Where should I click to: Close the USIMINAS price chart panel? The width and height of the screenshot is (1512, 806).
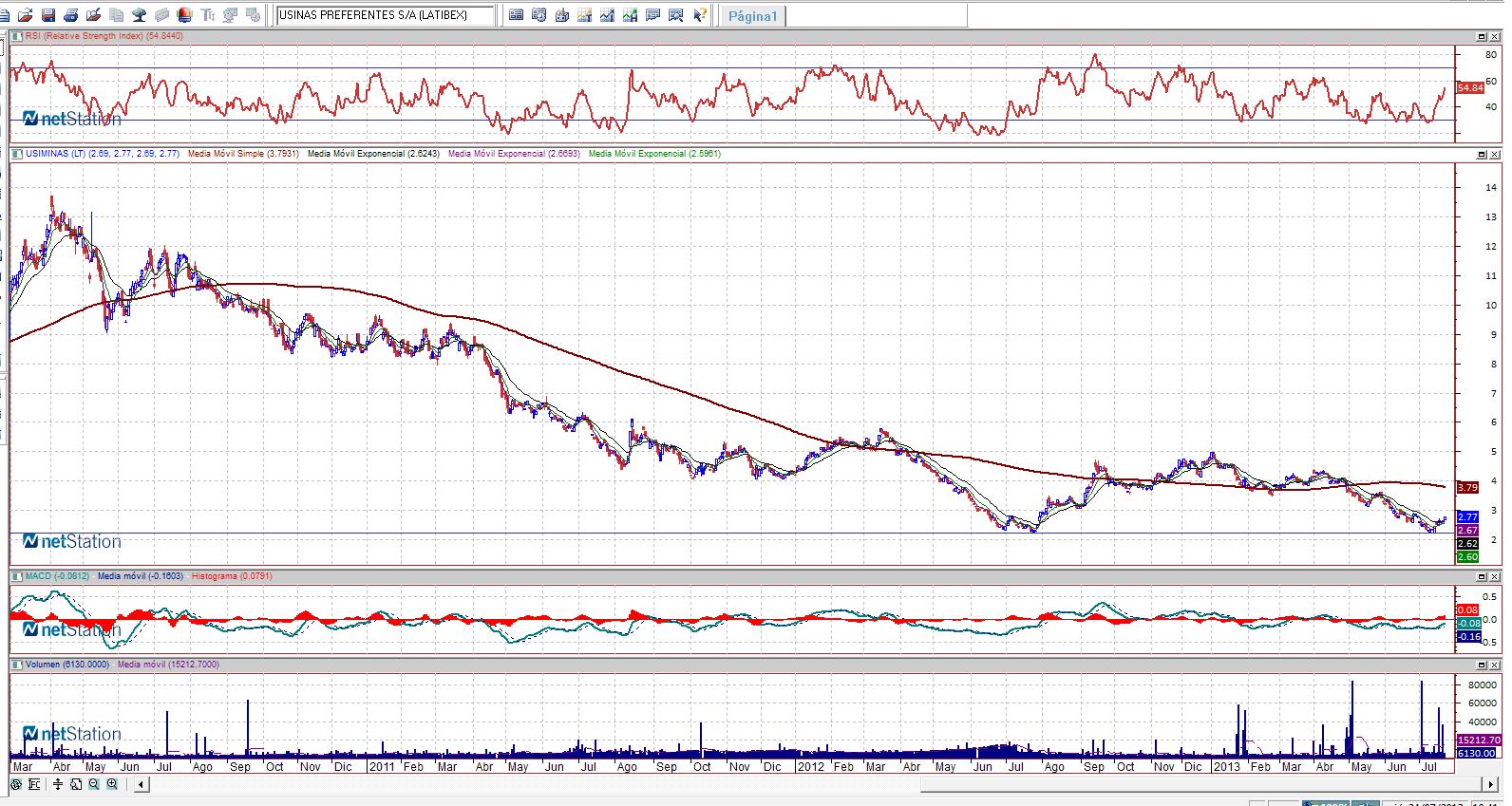pos(1495,154)
